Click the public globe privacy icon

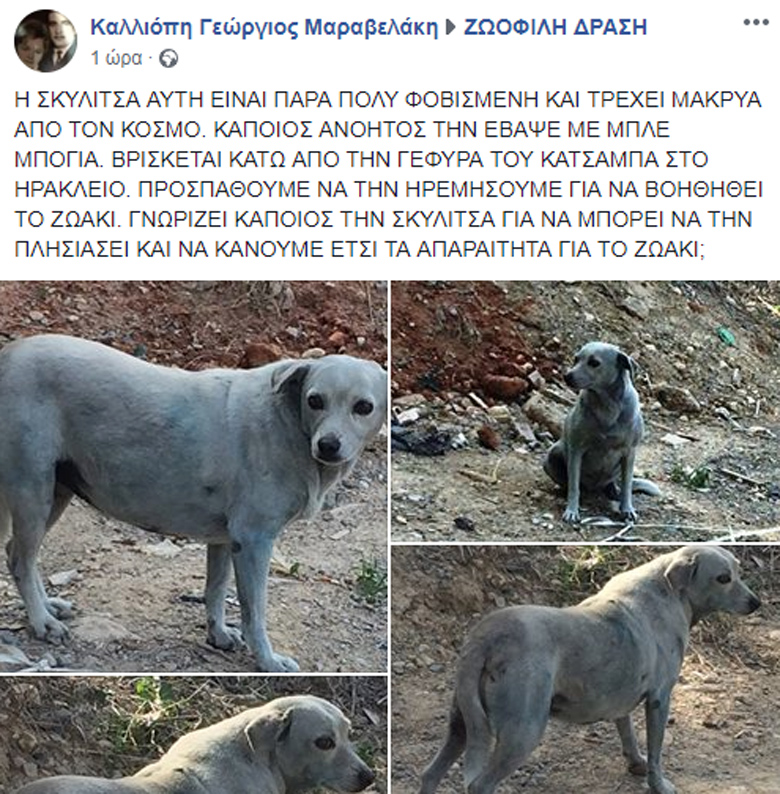(168, 59)
